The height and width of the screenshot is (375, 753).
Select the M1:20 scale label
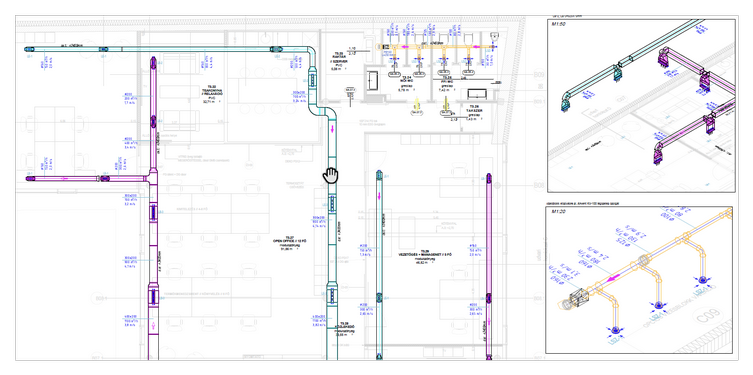(x=559, y=211)
